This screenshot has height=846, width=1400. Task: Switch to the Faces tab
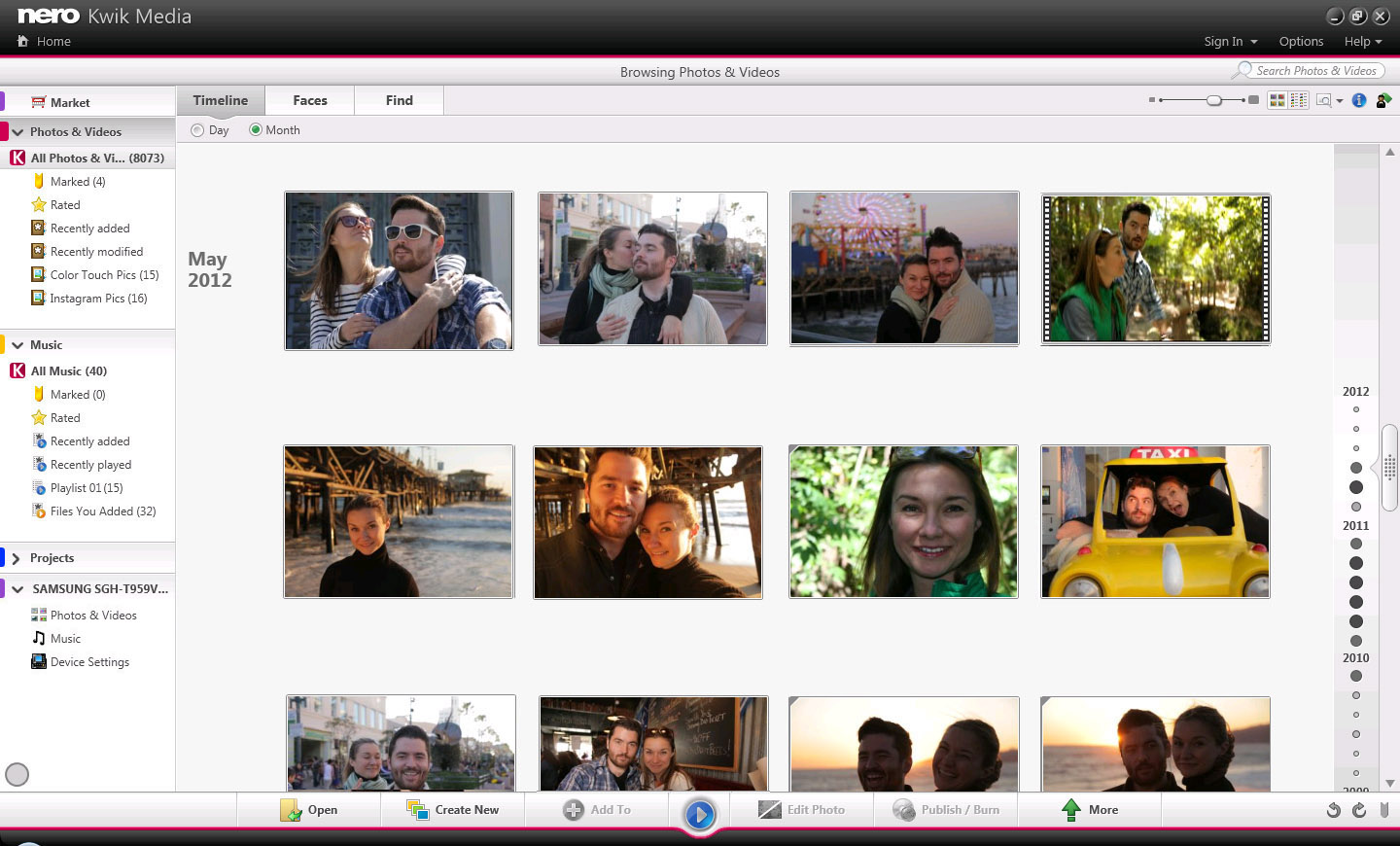click(309, 100)
